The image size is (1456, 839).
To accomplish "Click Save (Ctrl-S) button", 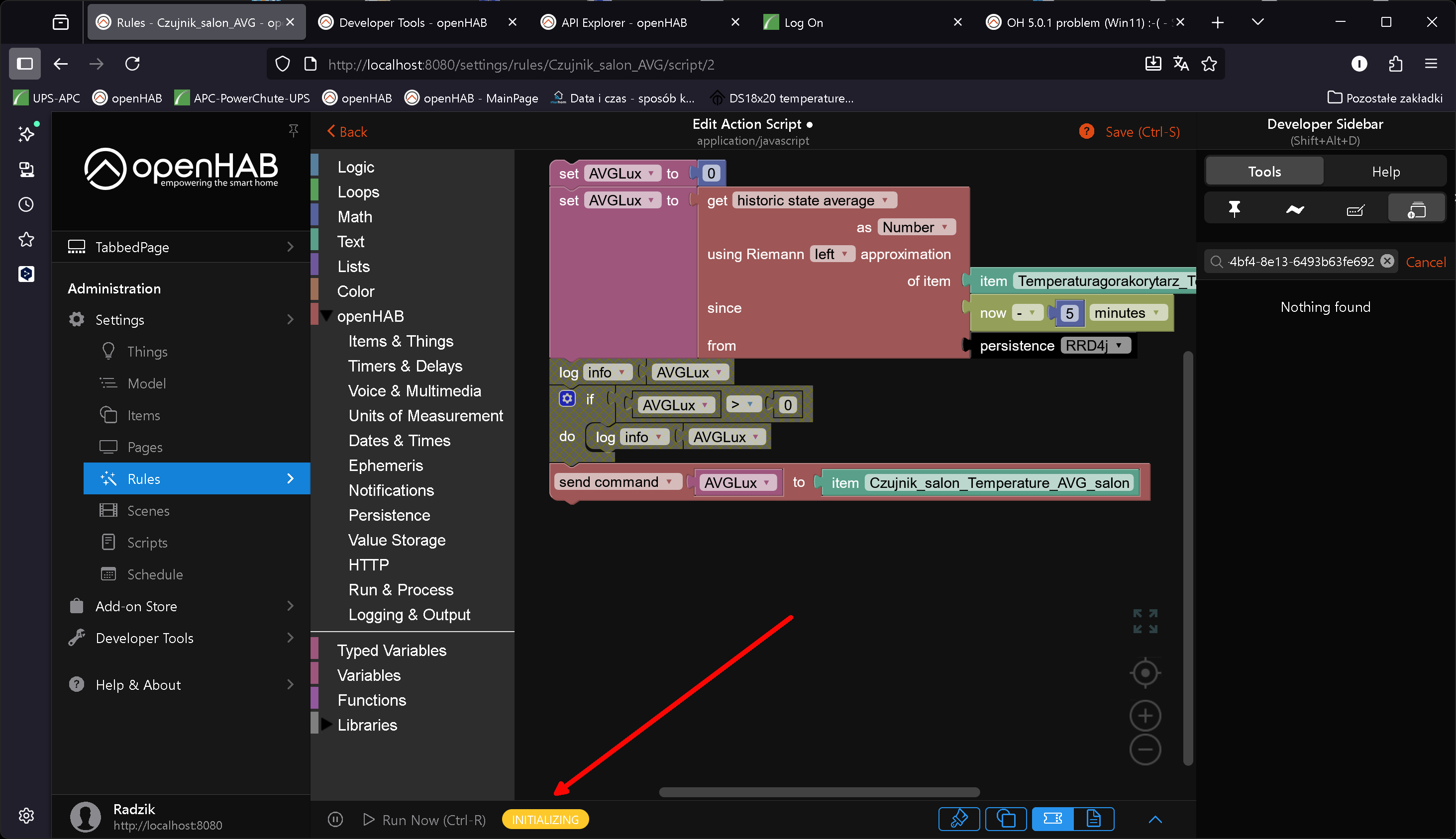I will [x=1142, y=132].
